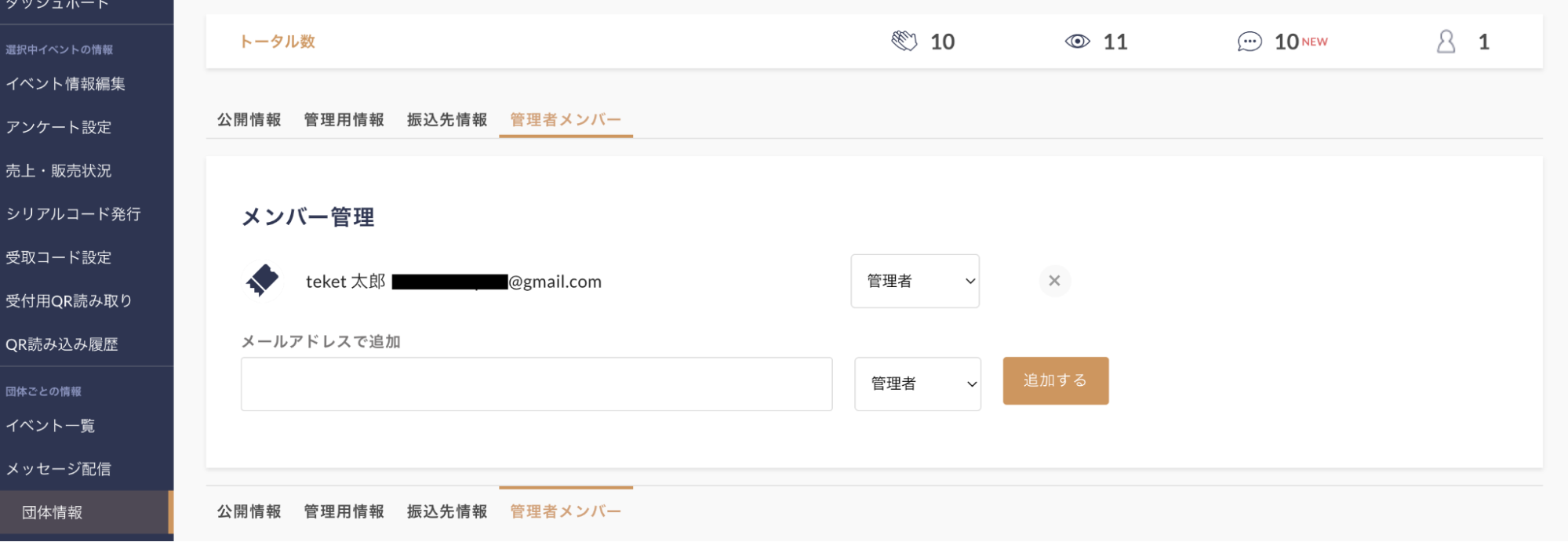Screen dimensions: 1568x542
Task: Click the eye views count icon
Action: [1078, 42]
